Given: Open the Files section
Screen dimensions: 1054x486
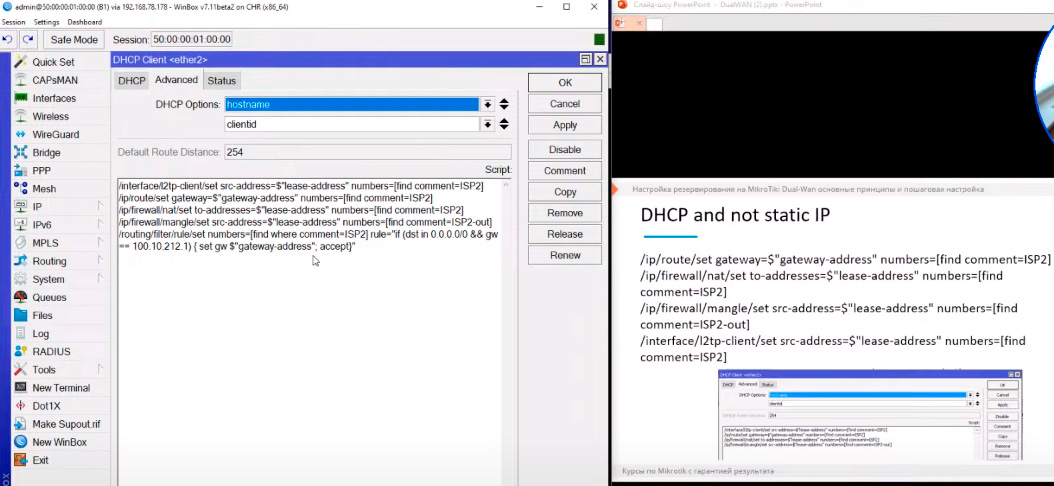Looking at the screenshot, I should [42, 316].
